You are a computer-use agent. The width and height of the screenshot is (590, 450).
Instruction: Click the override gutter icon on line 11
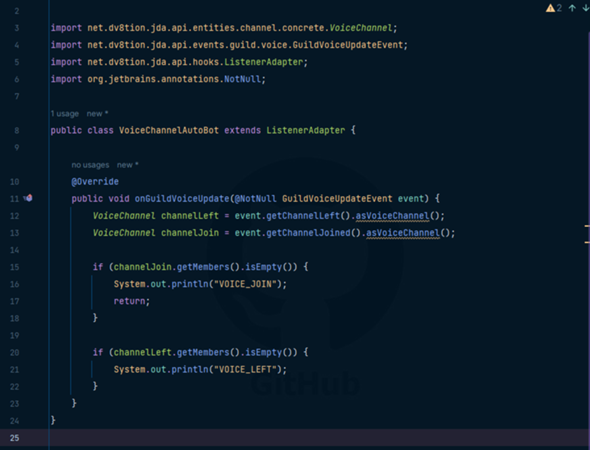click(x=28, y=198)
